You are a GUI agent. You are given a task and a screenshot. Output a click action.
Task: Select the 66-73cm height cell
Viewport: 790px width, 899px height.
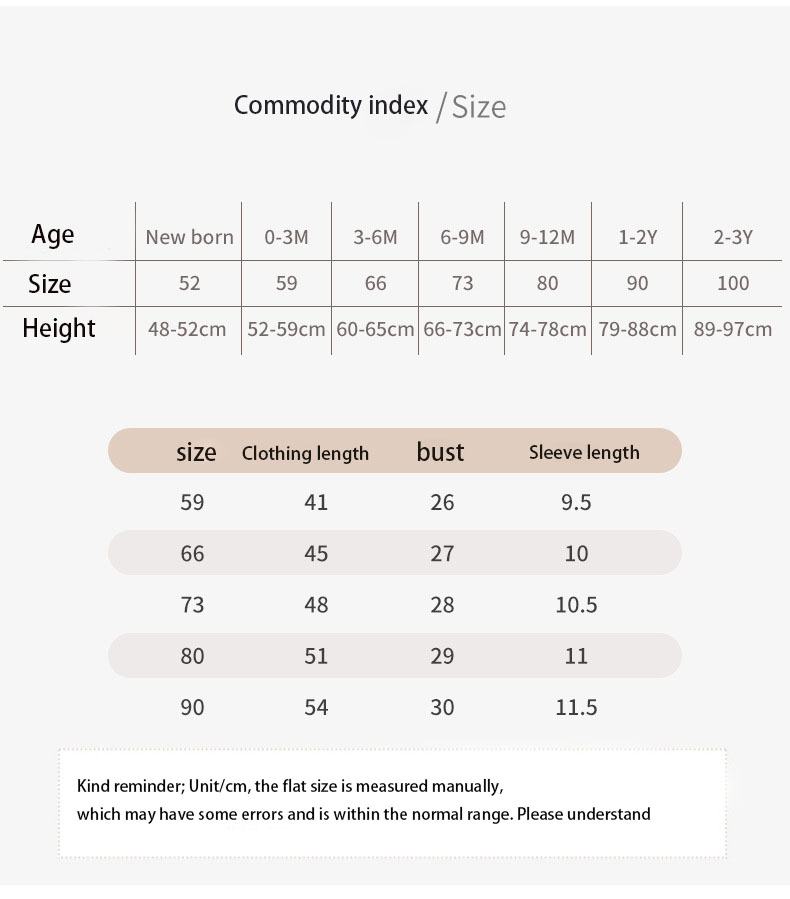coord(462,329)
